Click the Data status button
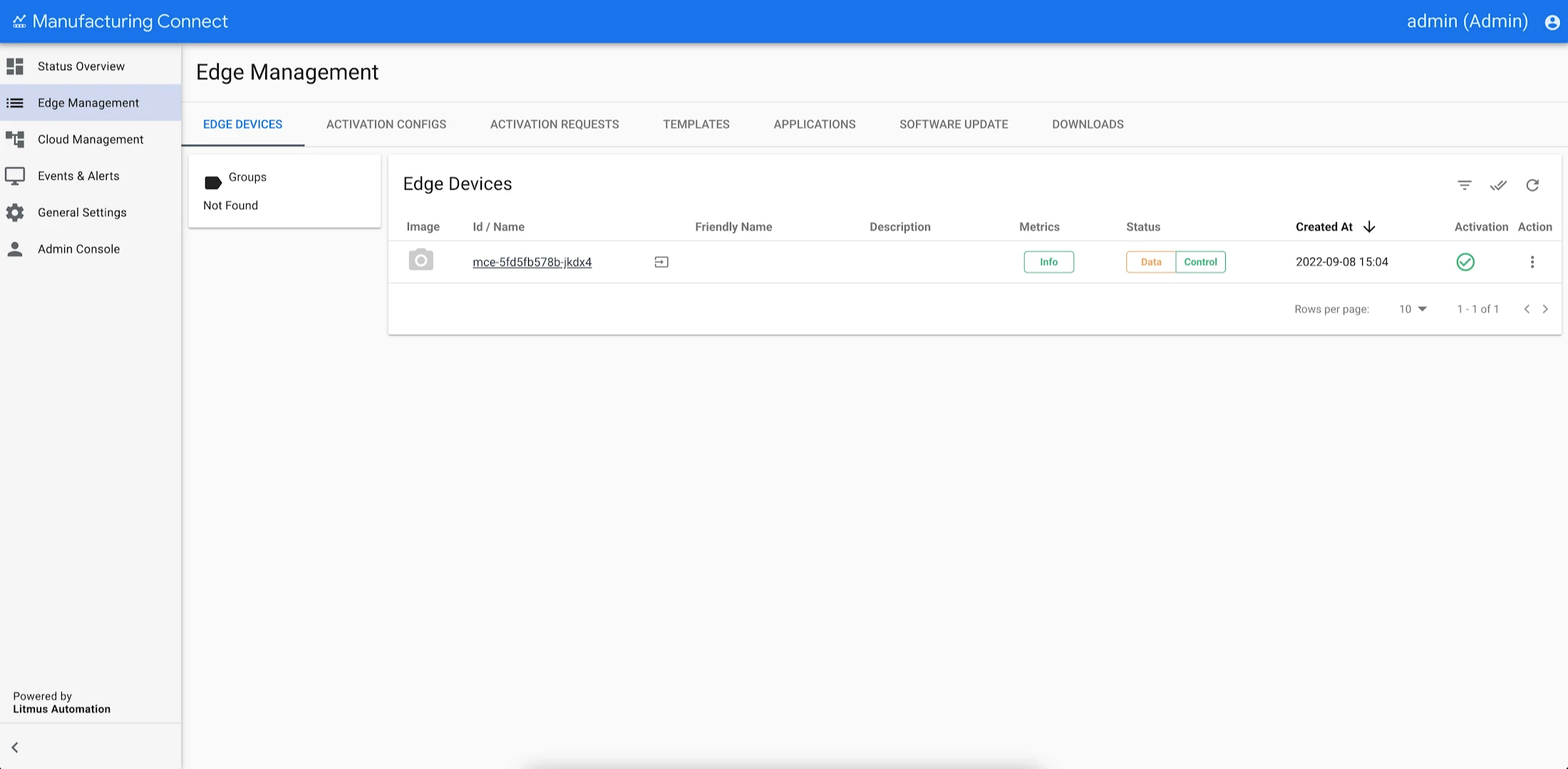The image size is (1568, 769). 1150,262
